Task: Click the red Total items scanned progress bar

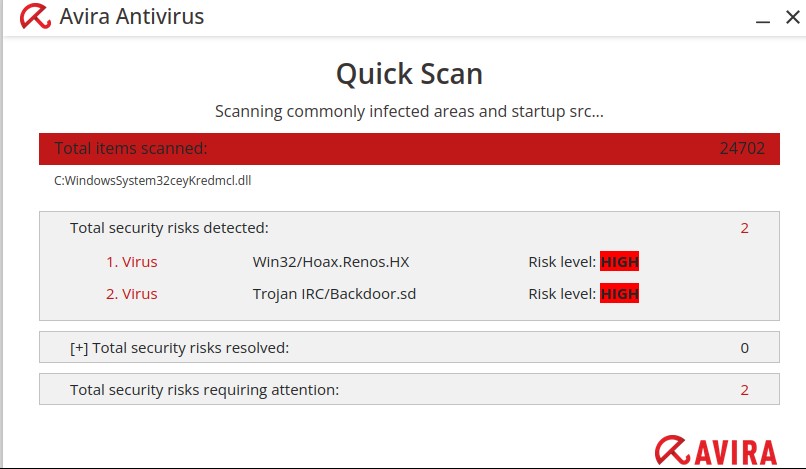Action: click(x=409, y=149)
